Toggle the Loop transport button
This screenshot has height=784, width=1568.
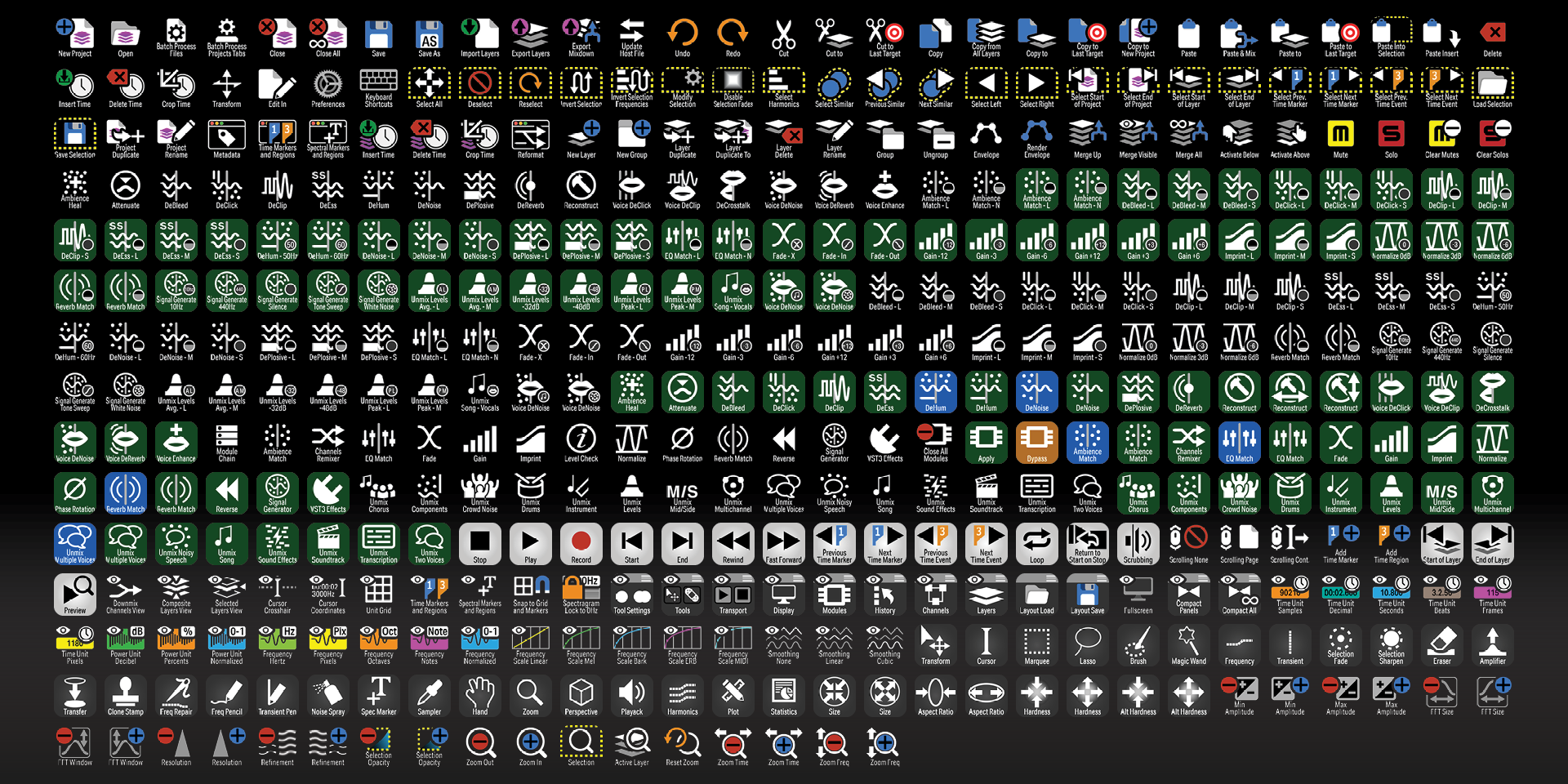[1036, 544]
